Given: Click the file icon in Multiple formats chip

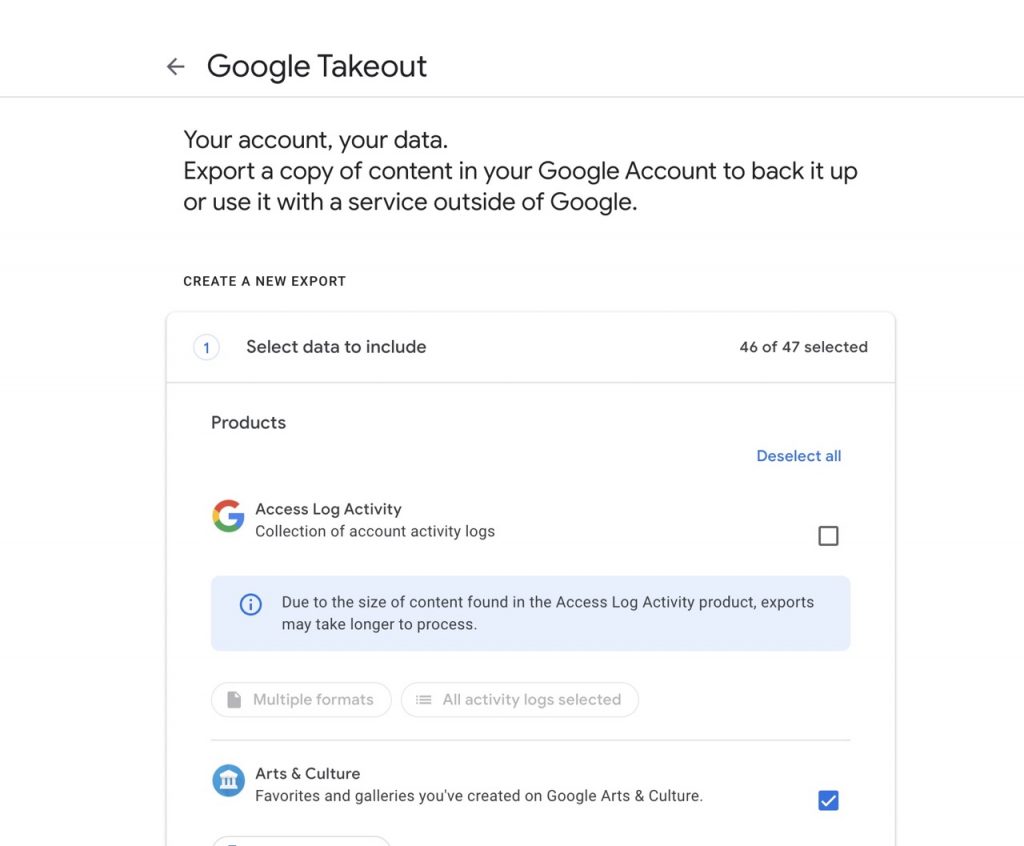Looking at the screenshot, I should [x=234, y=700].
